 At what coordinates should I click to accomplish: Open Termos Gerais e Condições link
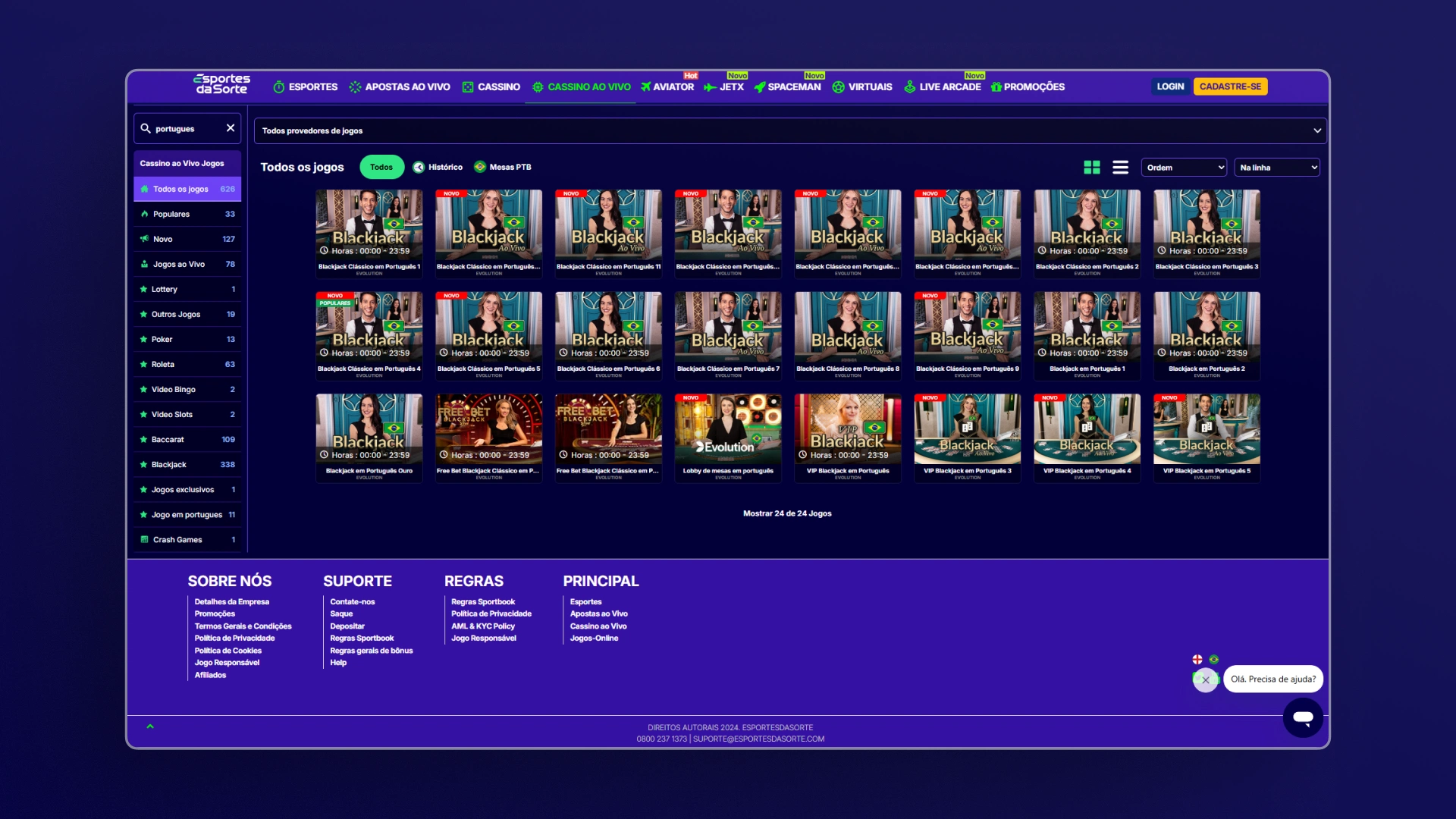click(243, 626)
